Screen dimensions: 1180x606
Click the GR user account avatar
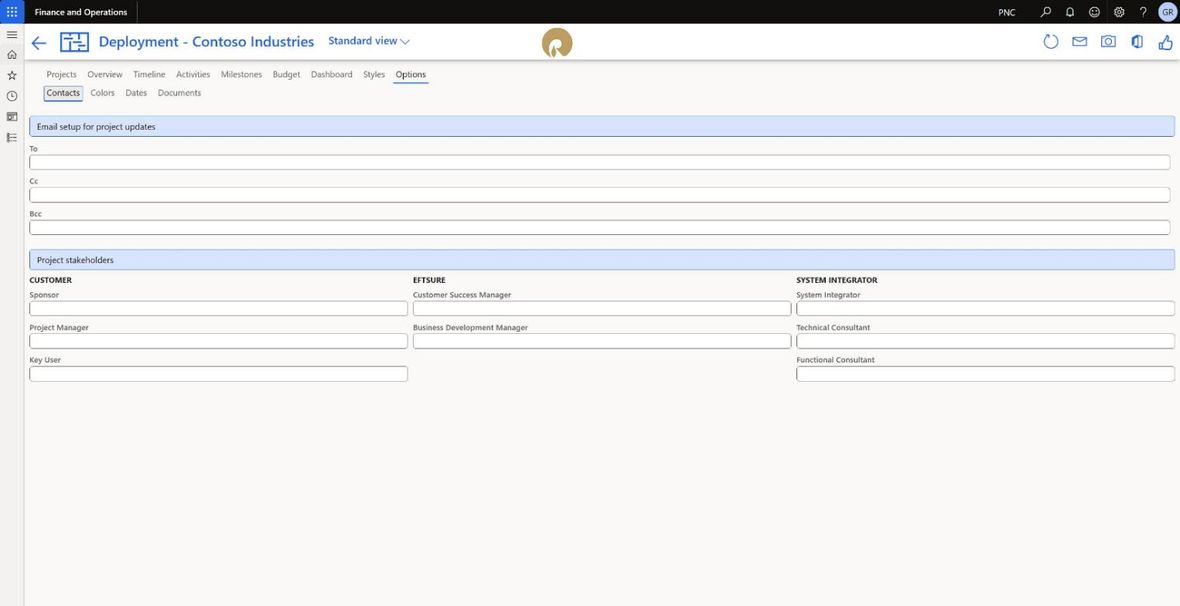tap(1166, 12)
